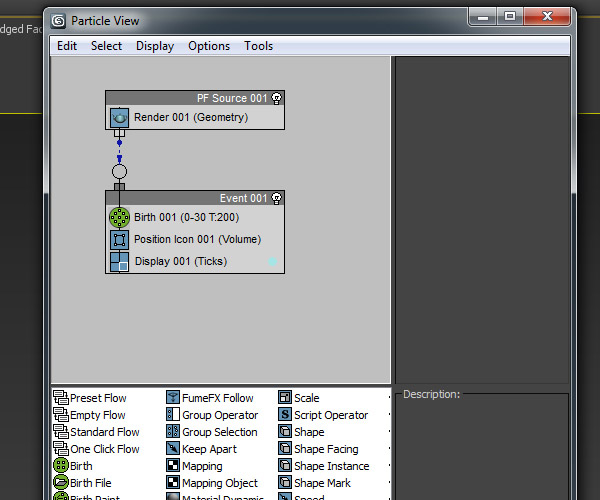Close the Particle View window
The width and height of the screenshot is (600, 500).
coord(547,17)
